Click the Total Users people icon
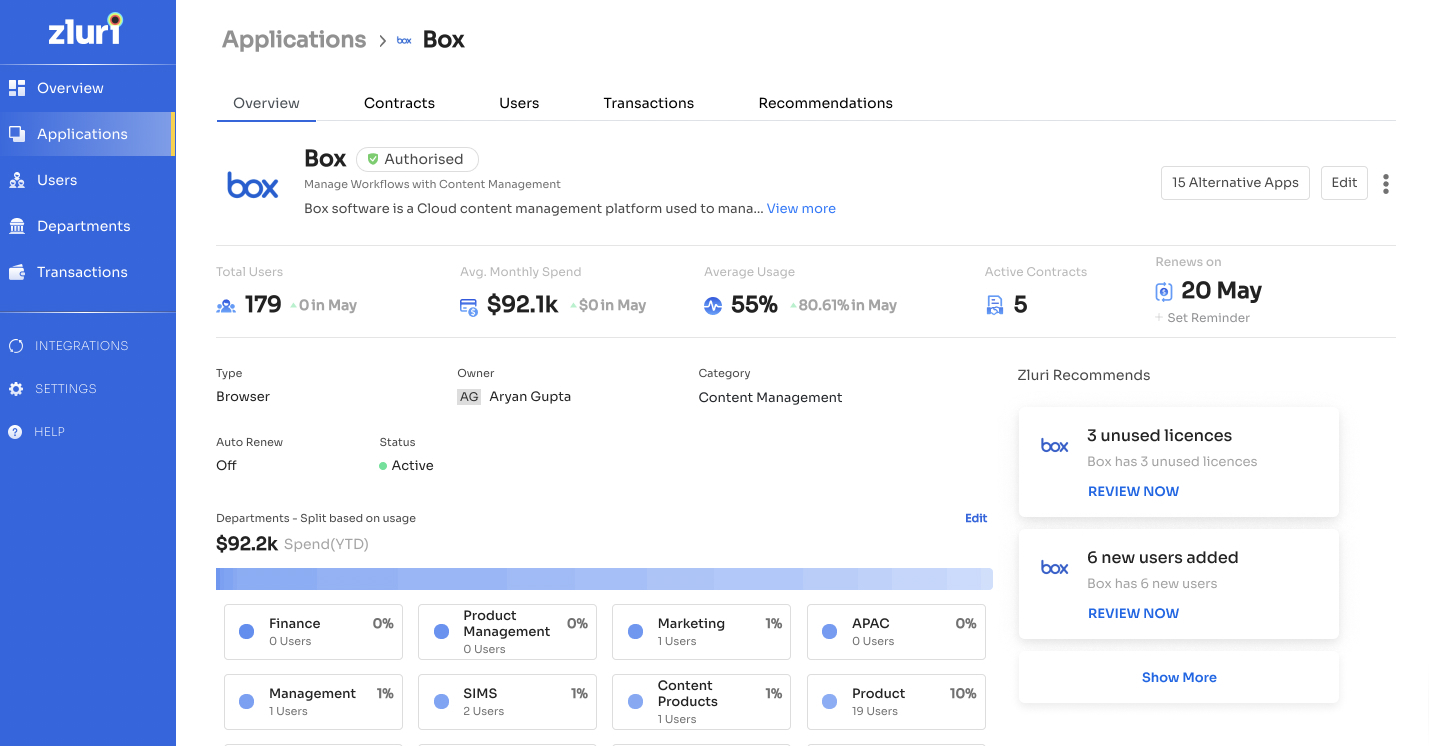Screen dimensions: 1429x746 pos(226,306)
